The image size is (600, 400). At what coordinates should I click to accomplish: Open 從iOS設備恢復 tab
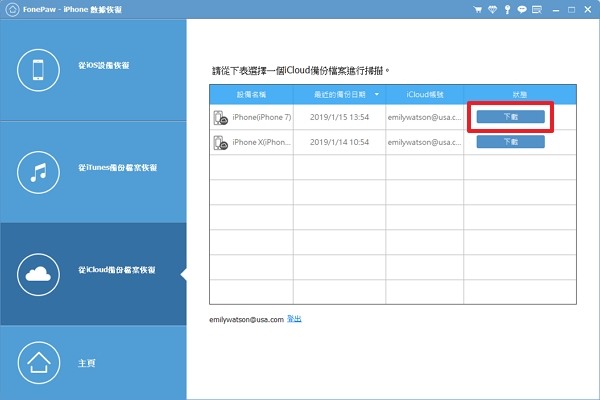(93, 70)
